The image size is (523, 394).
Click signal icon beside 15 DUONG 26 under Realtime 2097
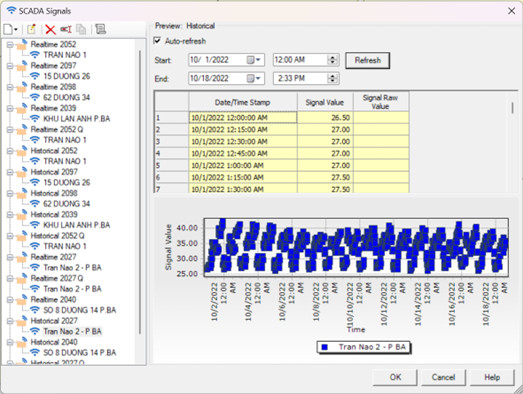[35, 76]
